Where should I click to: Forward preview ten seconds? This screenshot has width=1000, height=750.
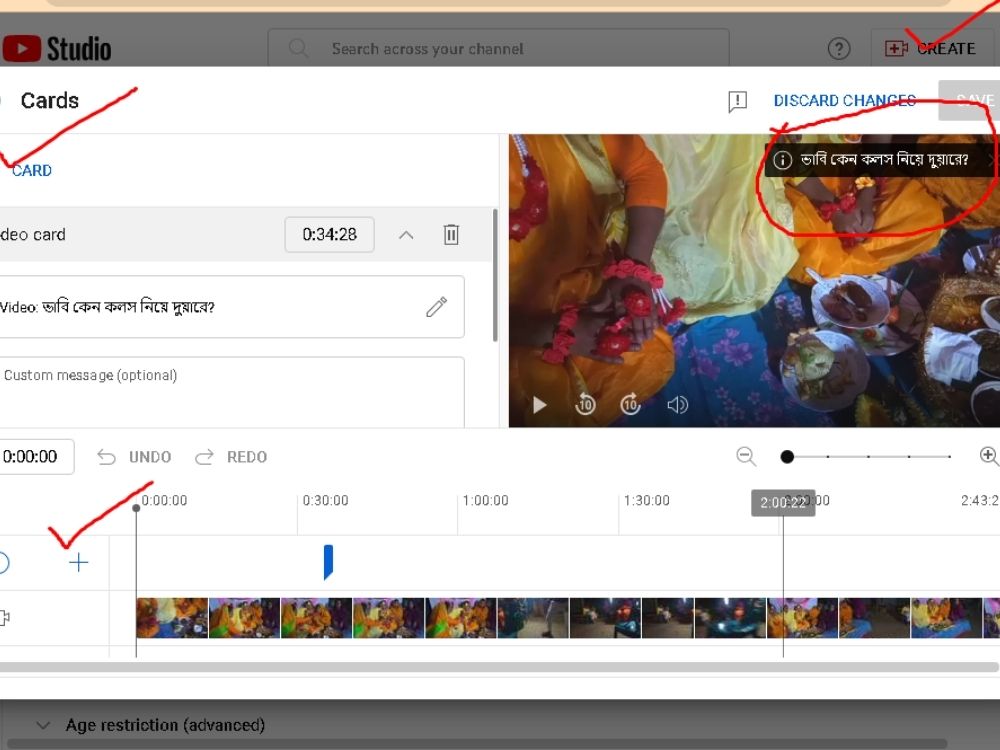click(x=630, y=404)
